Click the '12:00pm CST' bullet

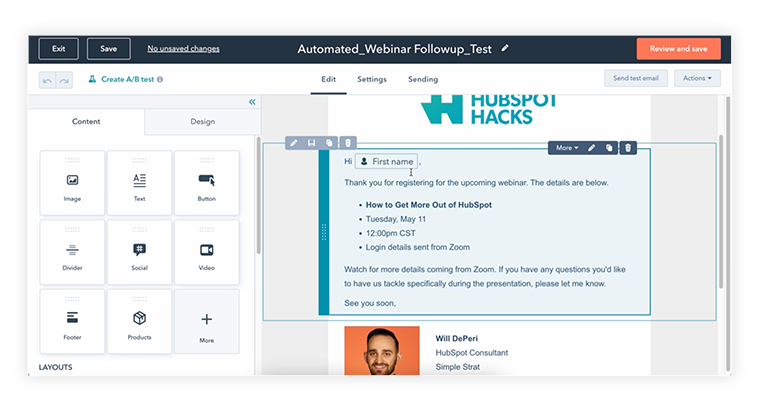tap(391, 233)
